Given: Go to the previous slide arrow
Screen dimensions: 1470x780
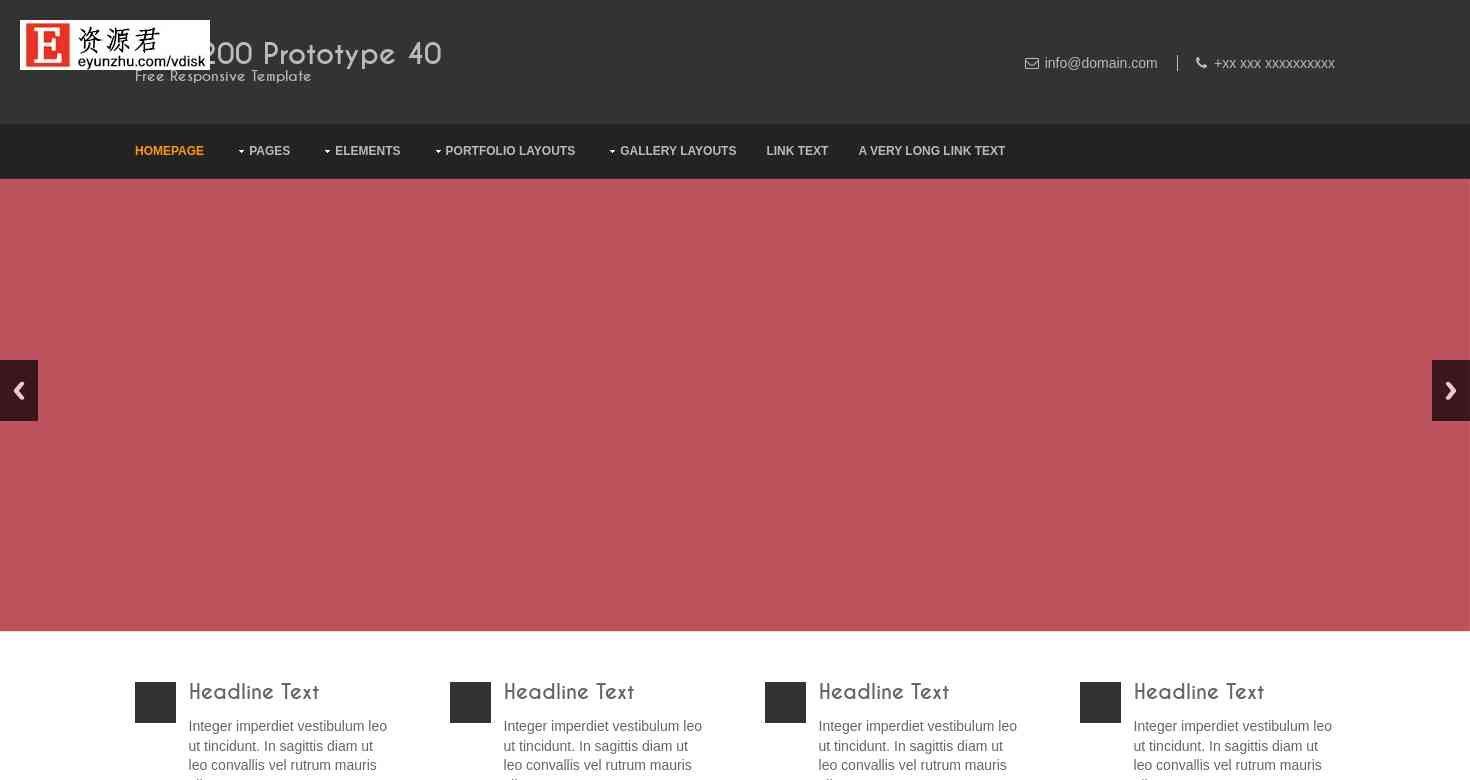Looking at the screenshot, I should 18,390.
